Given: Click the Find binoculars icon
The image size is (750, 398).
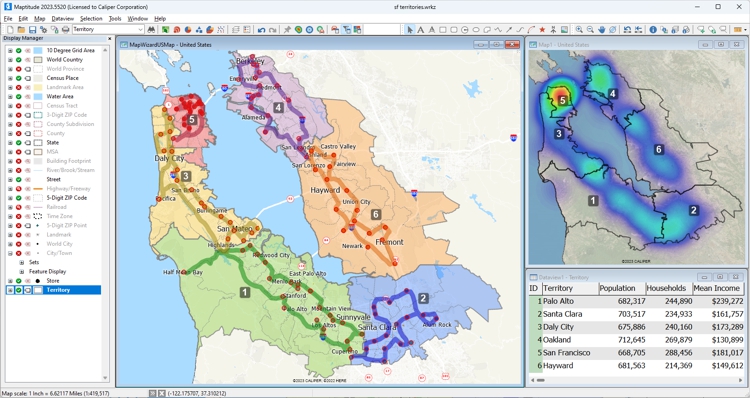Looking at the screenshot, I should [x=151, y=30].
